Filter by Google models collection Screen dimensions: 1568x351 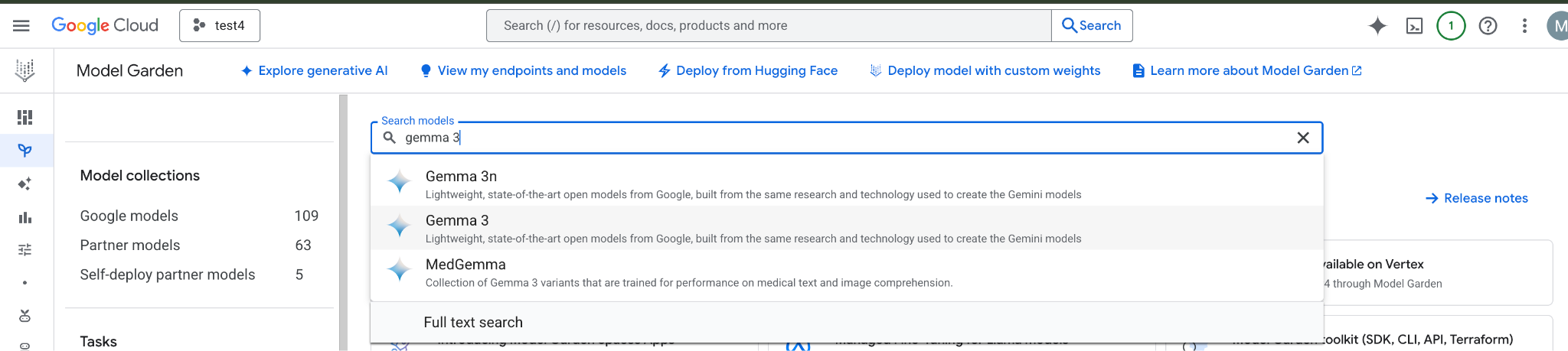(129, 216)
